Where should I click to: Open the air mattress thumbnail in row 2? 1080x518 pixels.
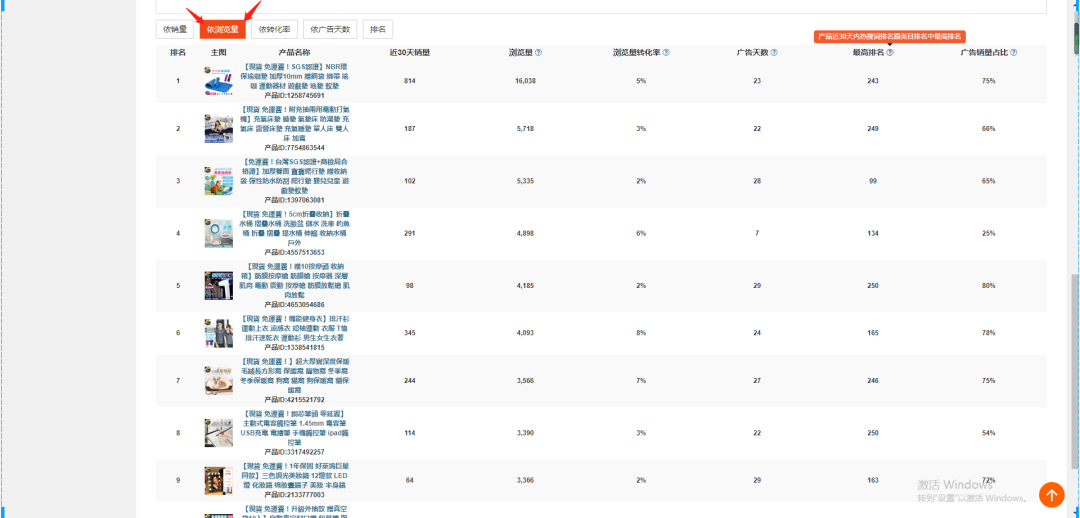click(x=218, y=129)
